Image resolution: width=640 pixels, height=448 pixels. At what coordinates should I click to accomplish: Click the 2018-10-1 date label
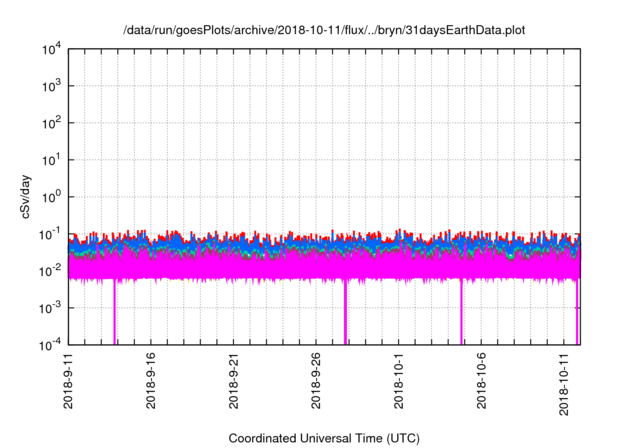click(x=399, y=381)
